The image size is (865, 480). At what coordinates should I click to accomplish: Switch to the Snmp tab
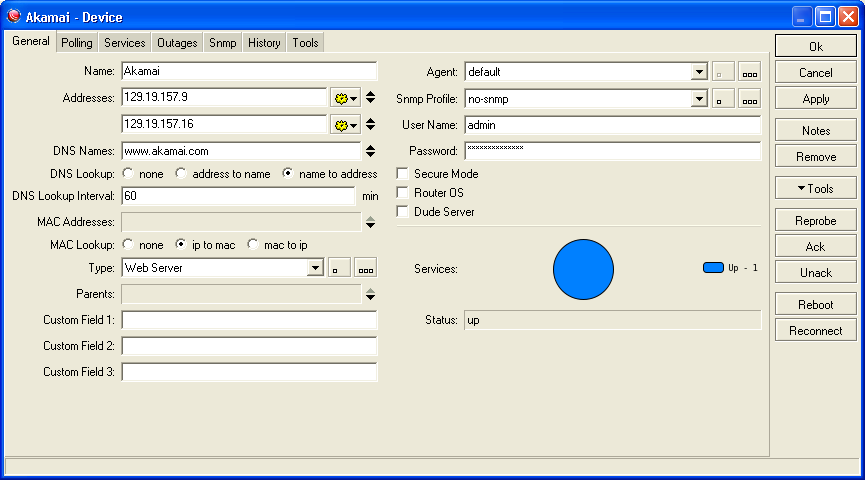point(222,42)
